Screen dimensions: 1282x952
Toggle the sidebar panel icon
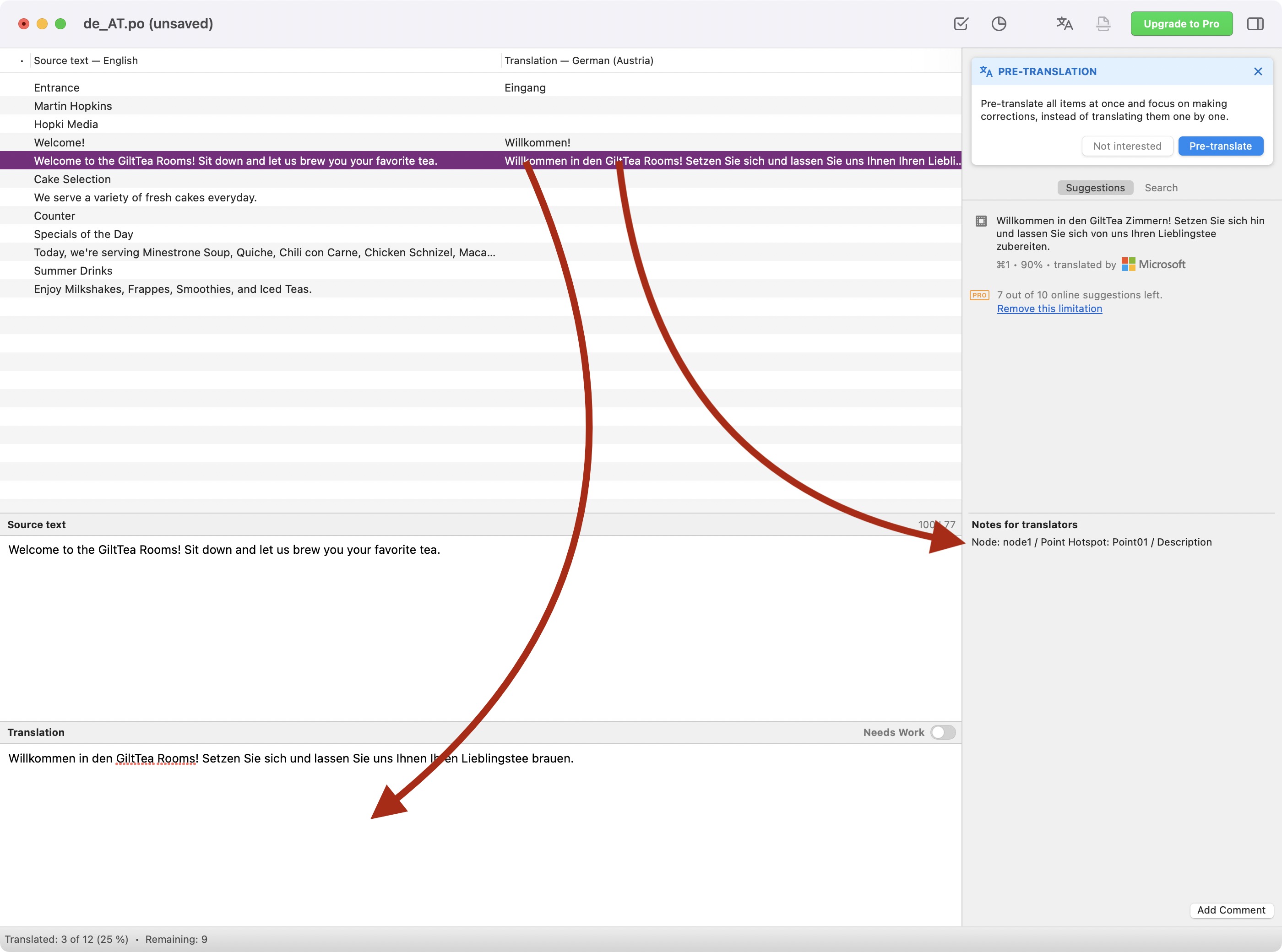1255,24
